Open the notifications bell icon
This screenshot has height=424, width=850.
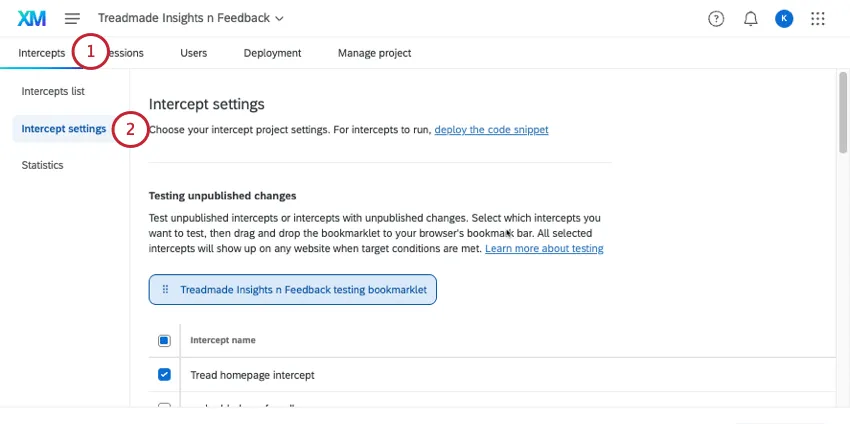(x=750, y=18)
